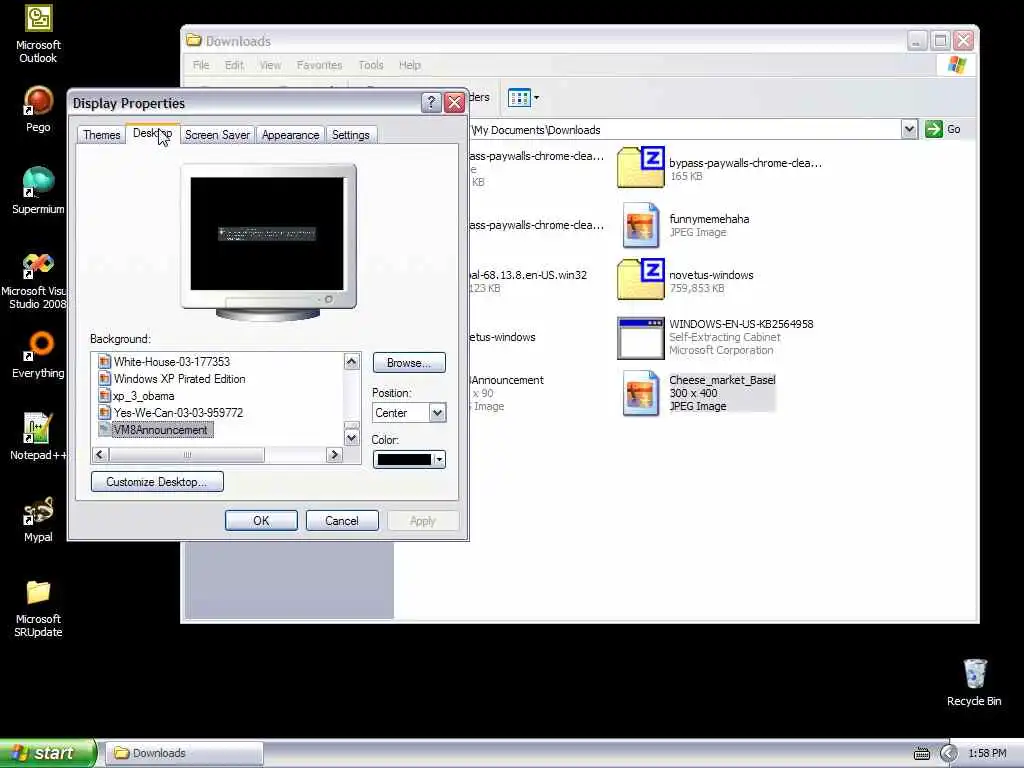Switch to the Settings tab
1024x768 pixels.
coord(351,135)
